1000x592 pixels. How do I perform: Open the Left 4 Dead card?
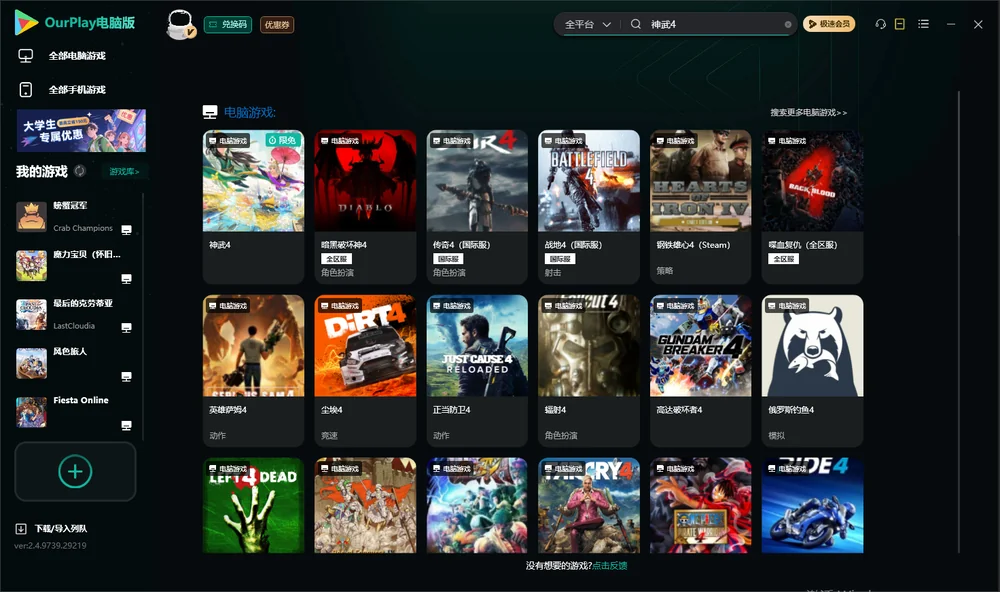253,505
